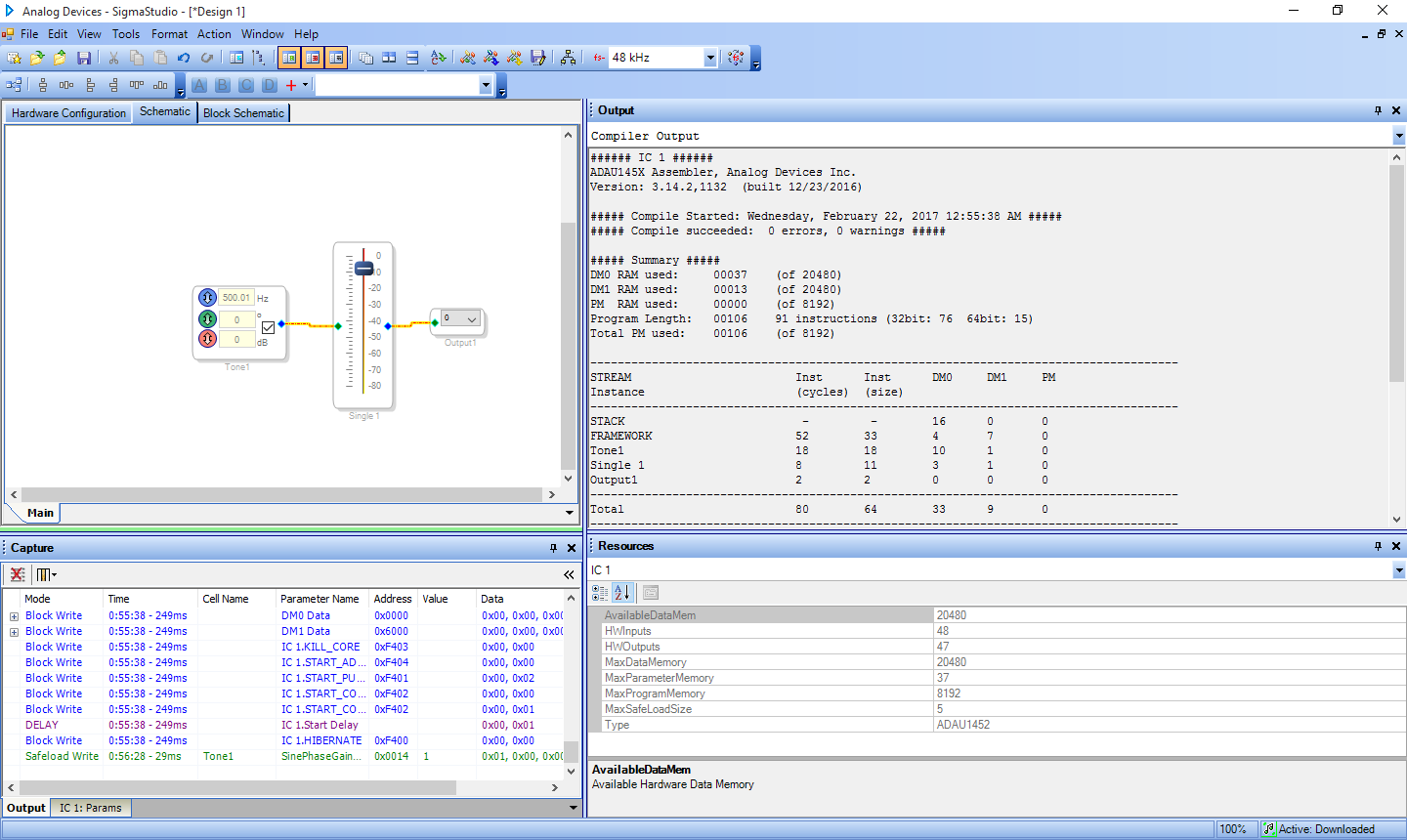Select the IC 1: Params tab
This screenshot has height=840, width=1407.
click(91, 808)
